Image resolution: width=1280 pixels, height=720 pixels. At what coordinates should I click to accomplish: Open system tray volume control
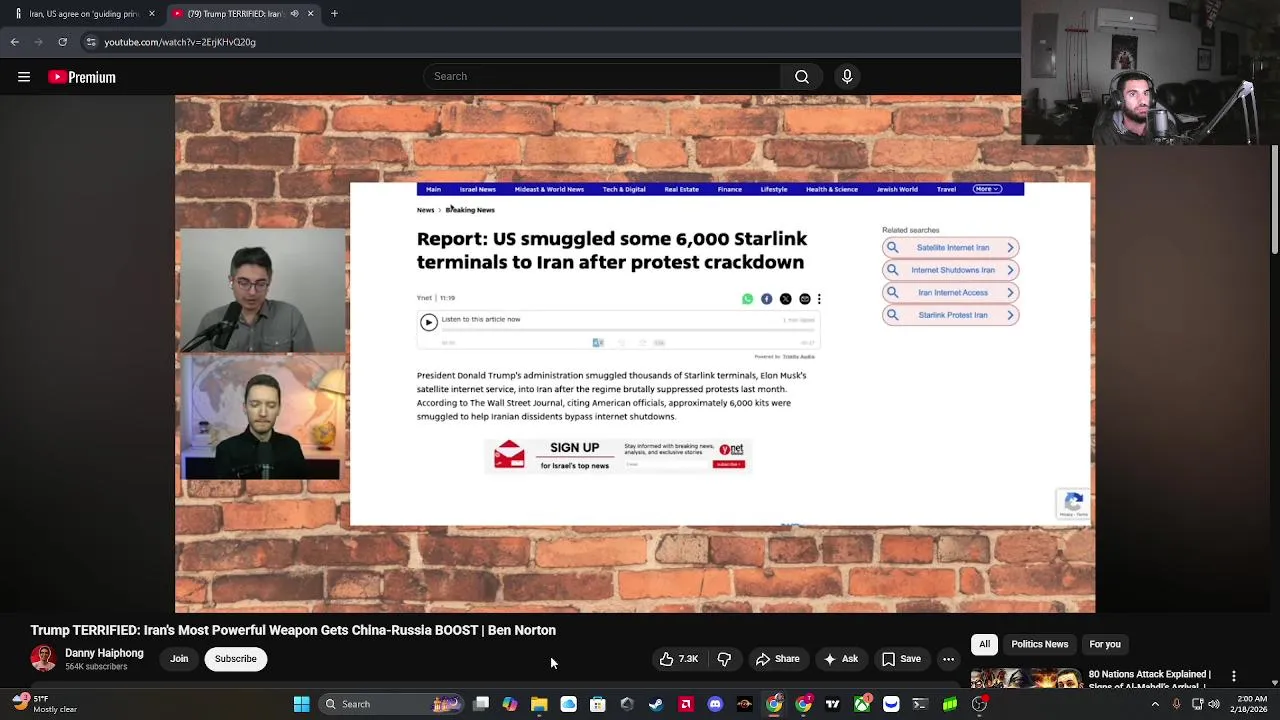pos(1214,704)
